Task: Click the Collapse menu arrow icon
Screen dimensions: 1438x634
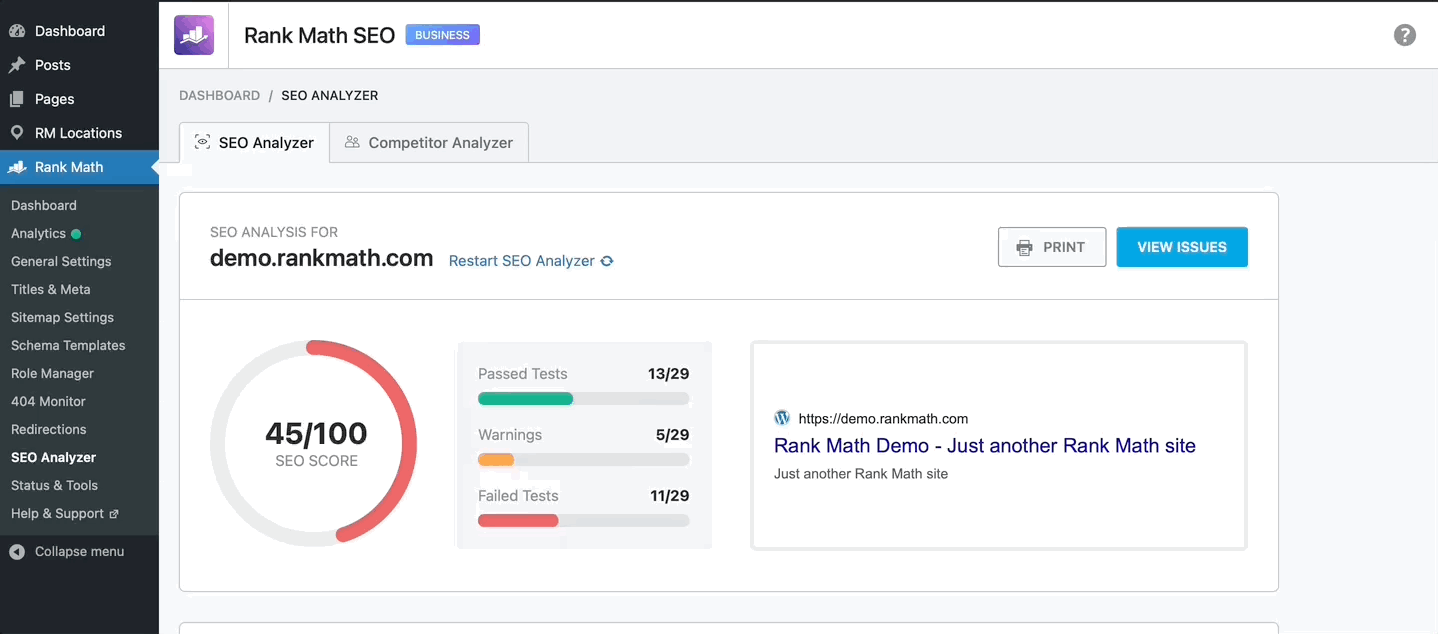Action: point(17,551)
